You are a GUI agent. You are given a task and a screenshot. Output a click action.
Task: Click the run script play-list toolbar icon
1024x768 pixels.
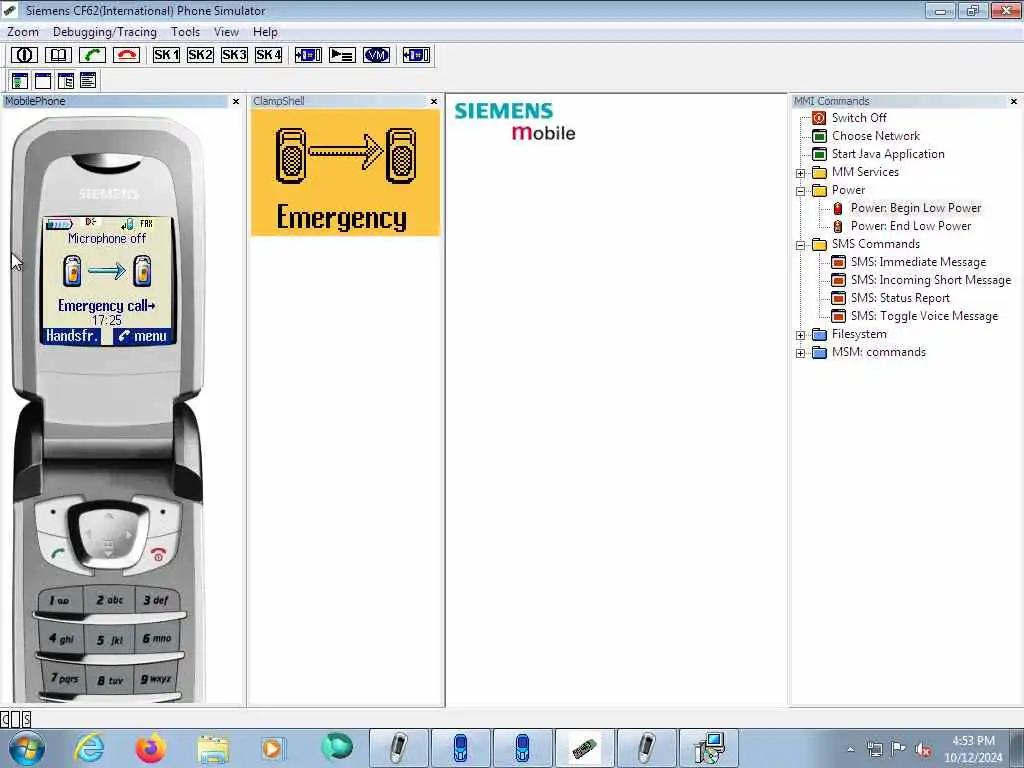[342, 55]
